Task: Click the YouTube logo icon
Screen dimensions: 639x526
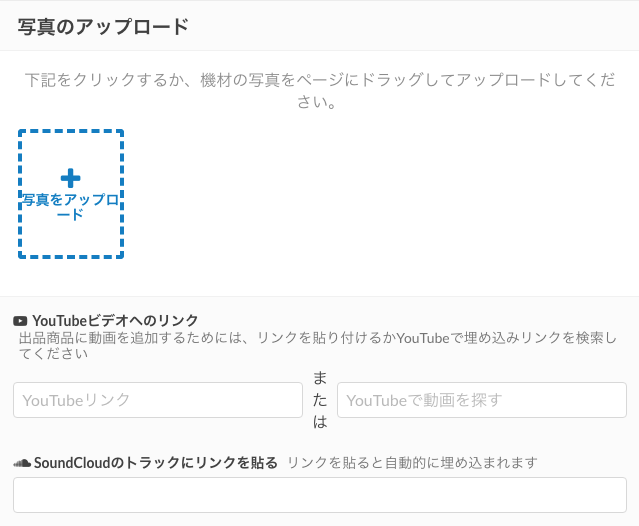Action: (x=20, y=321)
